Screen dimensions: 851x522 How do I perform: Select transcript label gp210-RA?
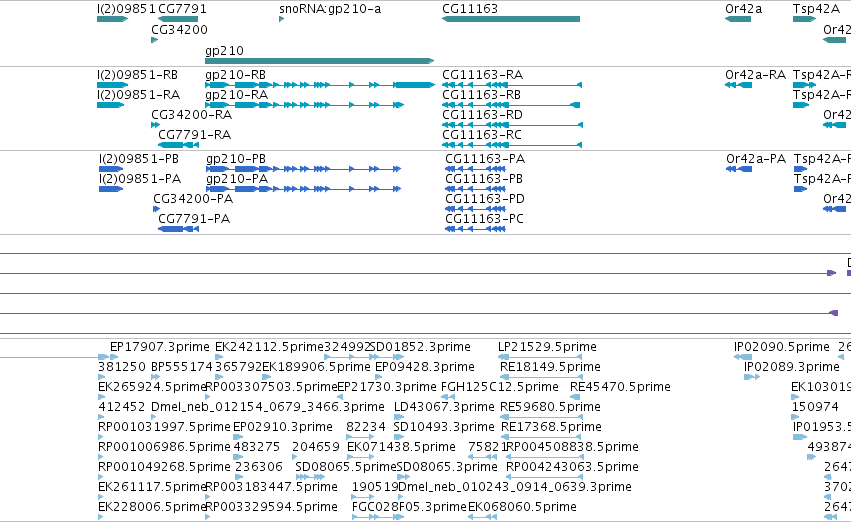coord(237,95)
